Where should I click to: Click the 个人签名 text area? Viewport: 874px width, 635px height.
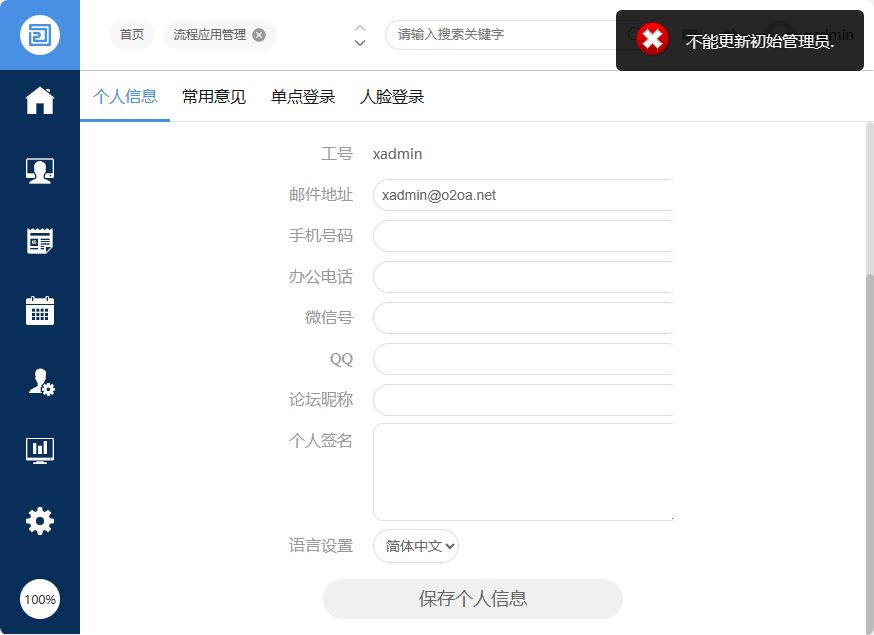(523, 472)
